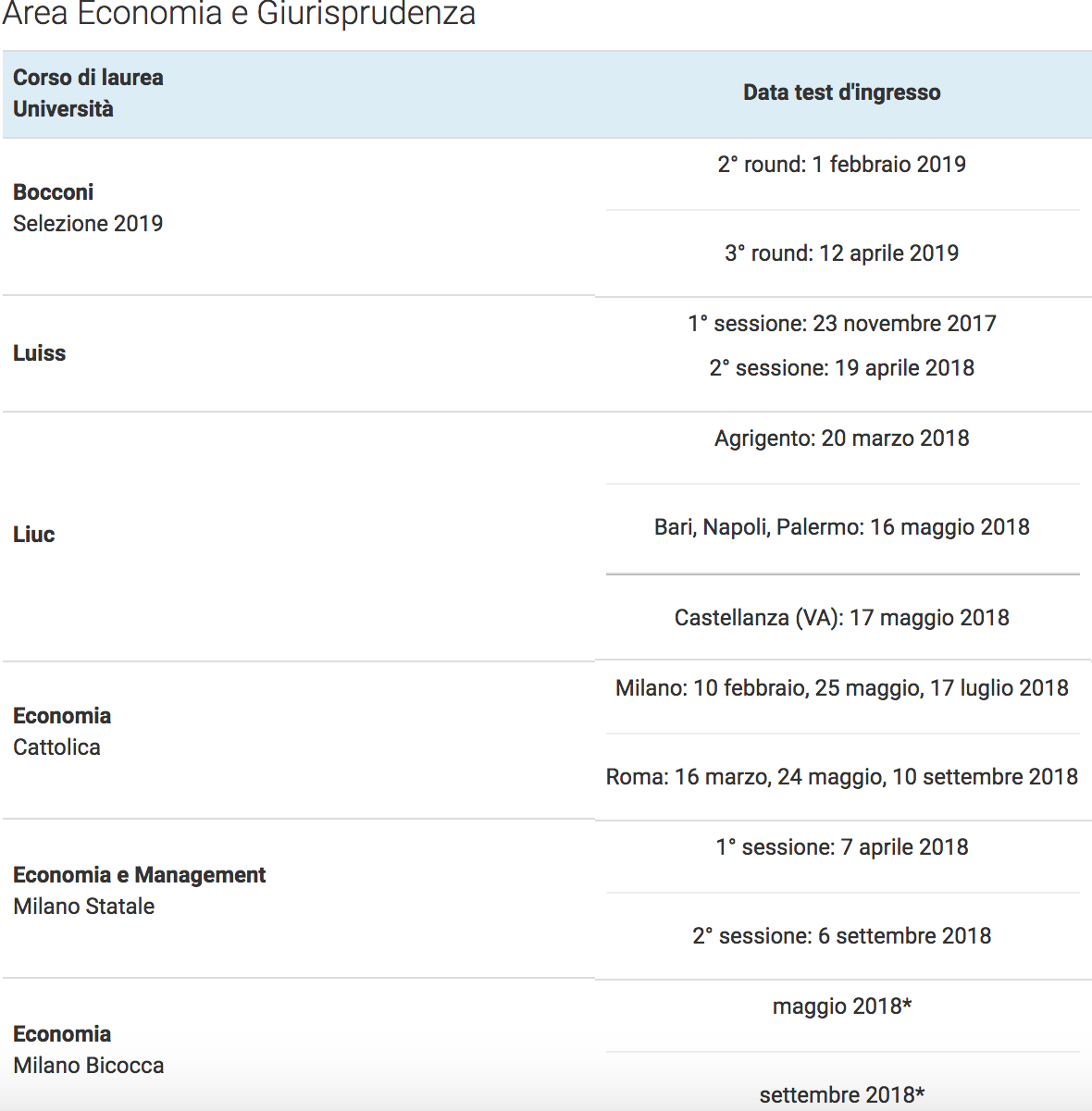Screen dimensions: 1092x1111
Task: Click 'Economia' above Milano Bicocca
Action: point(62,1034)
